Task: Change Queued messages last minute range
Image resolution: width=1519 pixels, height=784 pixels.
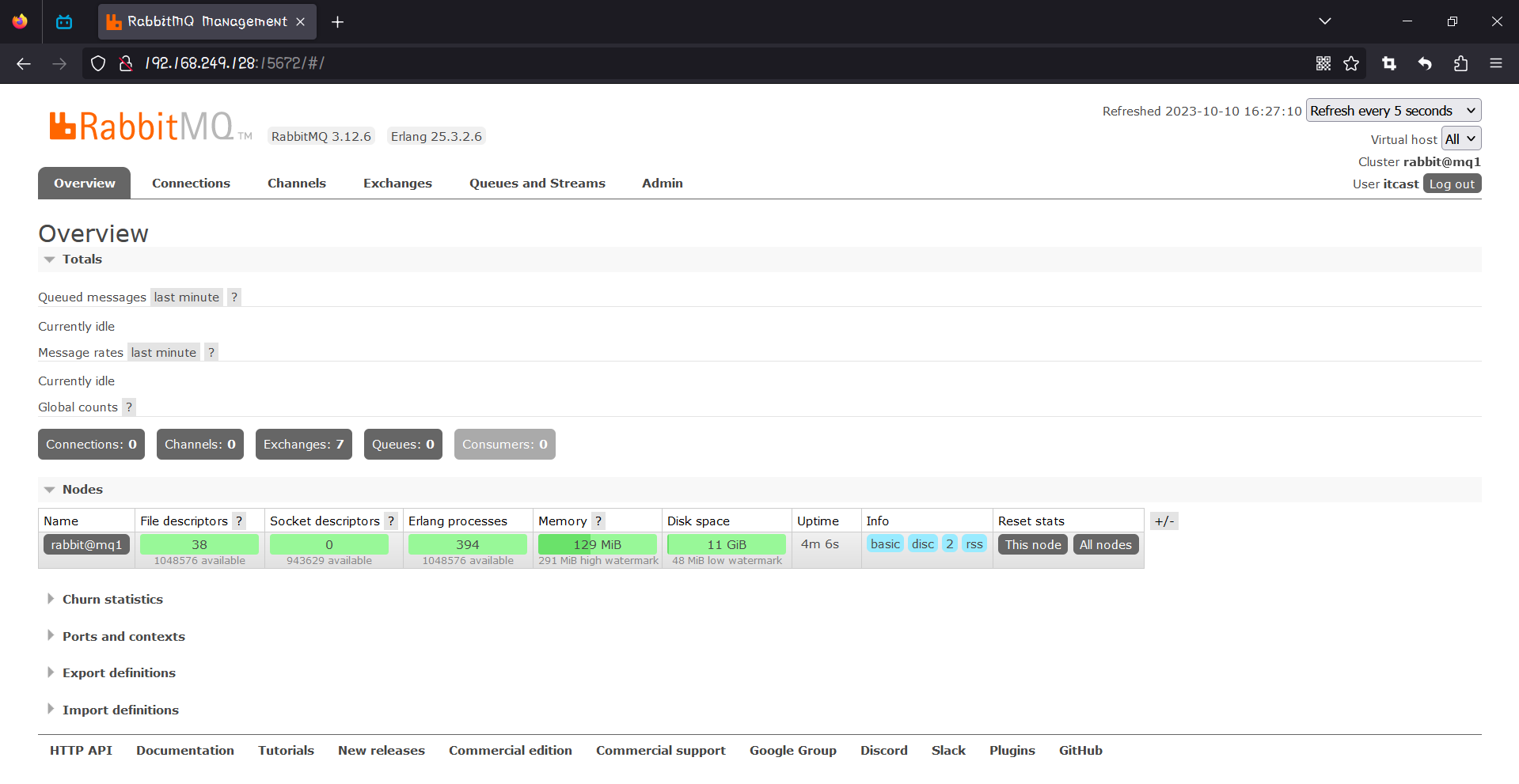Action: (187, 297)
